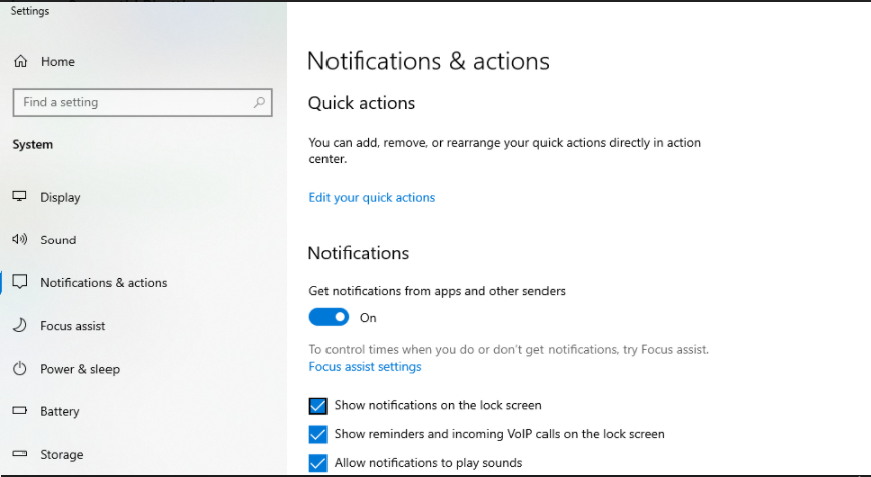Image resolution: width=871 pixels, height=477 pixels.
Task: Click the search magnifier icon
Action: pyautogui.click(x=259, y=102)
